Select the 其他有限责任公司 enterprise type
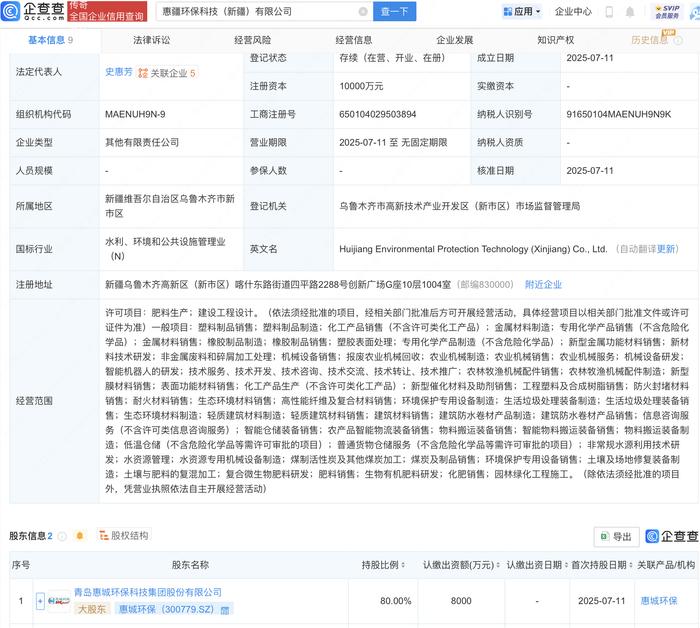Image resolution: width=700 pixels, height=628 pixels. [142, 142]
